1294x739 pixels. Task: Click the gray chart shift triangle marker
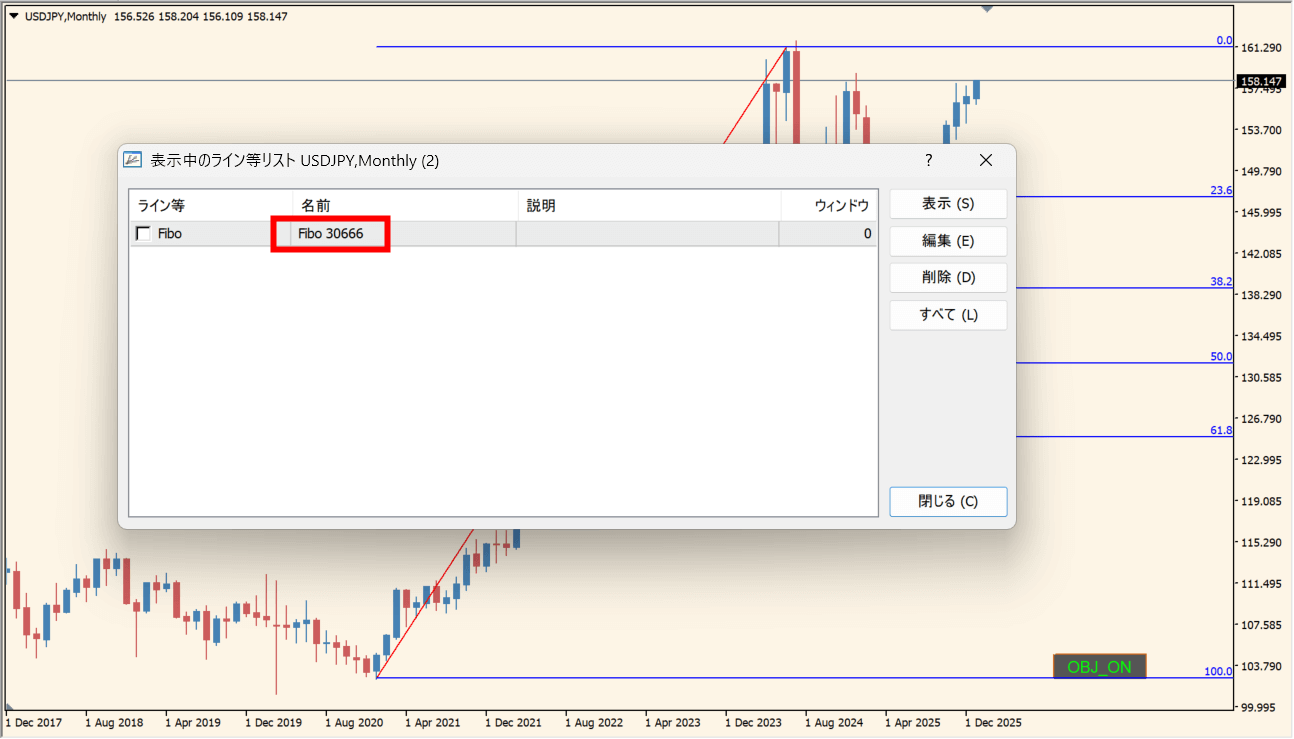988,9
